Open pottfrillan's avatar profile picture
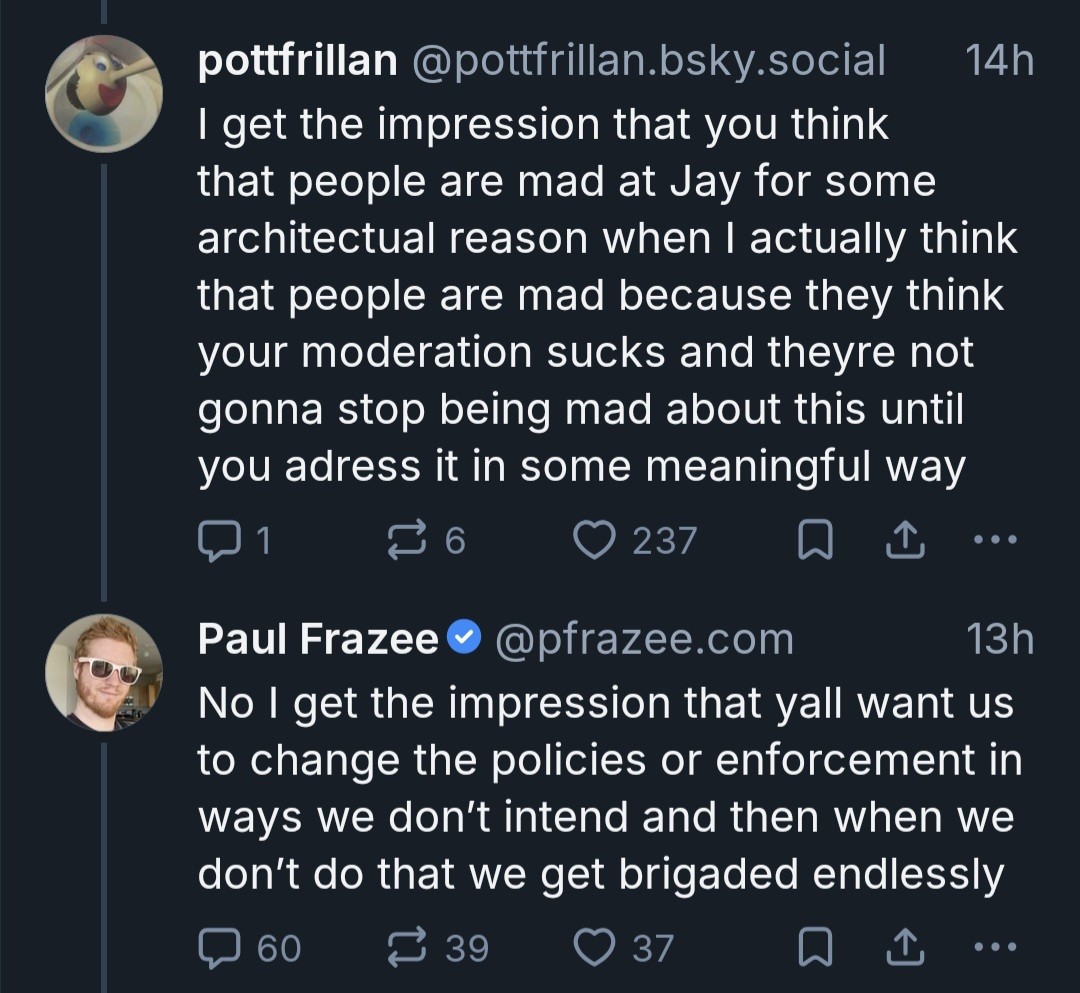The width and height of the screenshot is (1080, 993). (104, 93)
